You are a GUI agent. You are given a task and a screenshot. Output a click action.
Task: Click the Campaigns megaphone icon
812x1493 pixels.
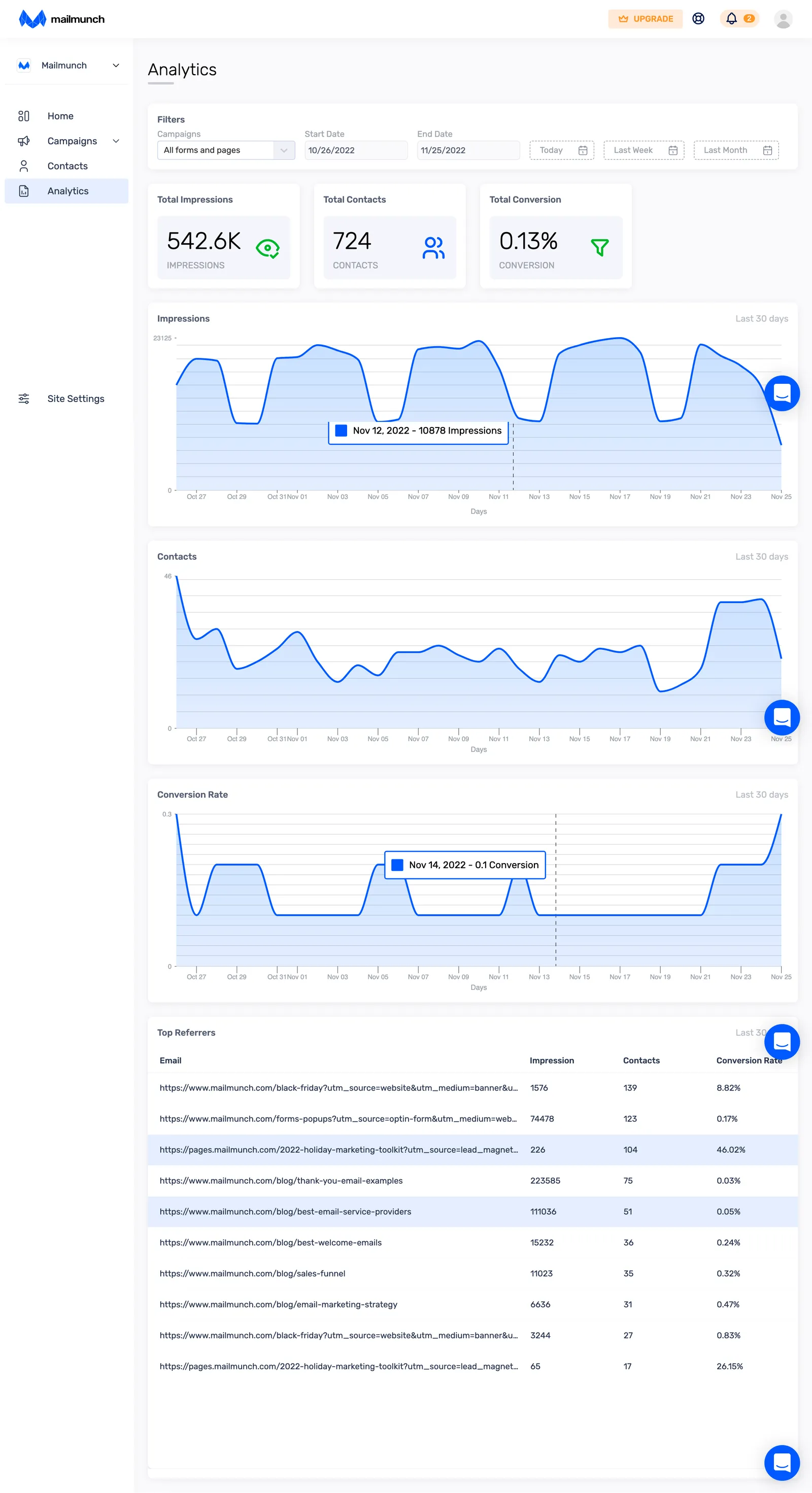coord(24,141)
